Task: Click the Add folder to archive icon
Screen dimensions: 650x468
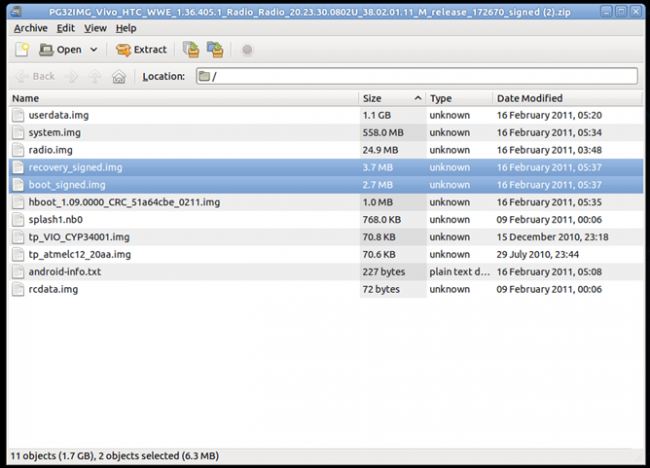Action: [x=215, y=50]
